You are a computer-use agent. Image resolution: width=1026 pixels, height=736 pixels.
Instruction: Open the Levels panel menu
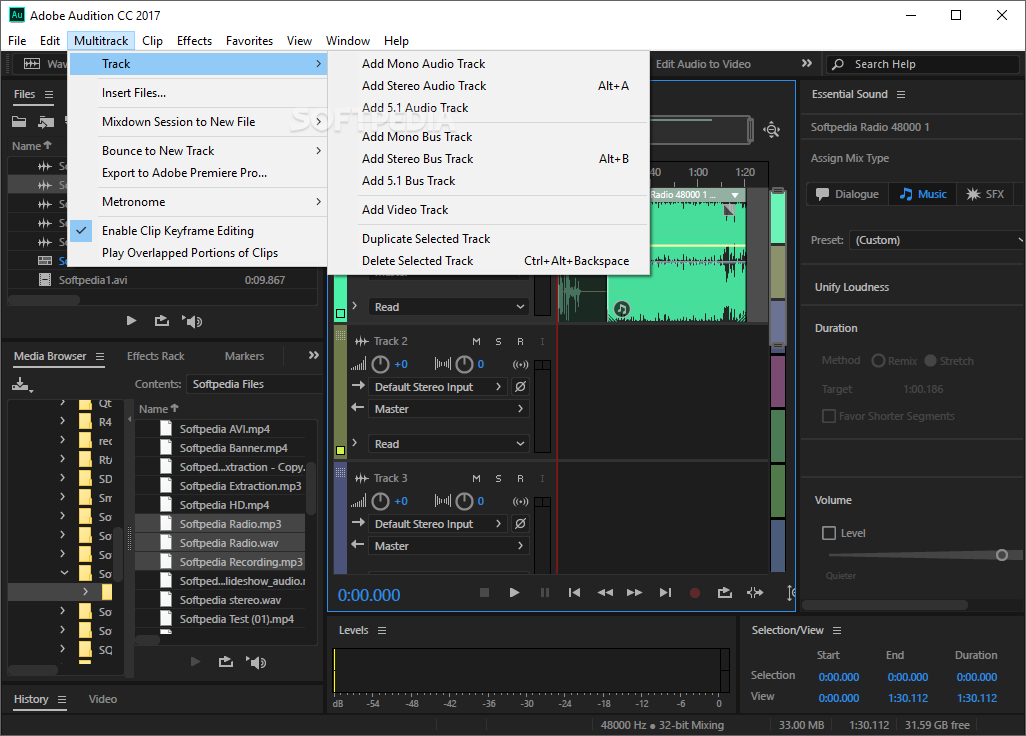click(381, 630)
